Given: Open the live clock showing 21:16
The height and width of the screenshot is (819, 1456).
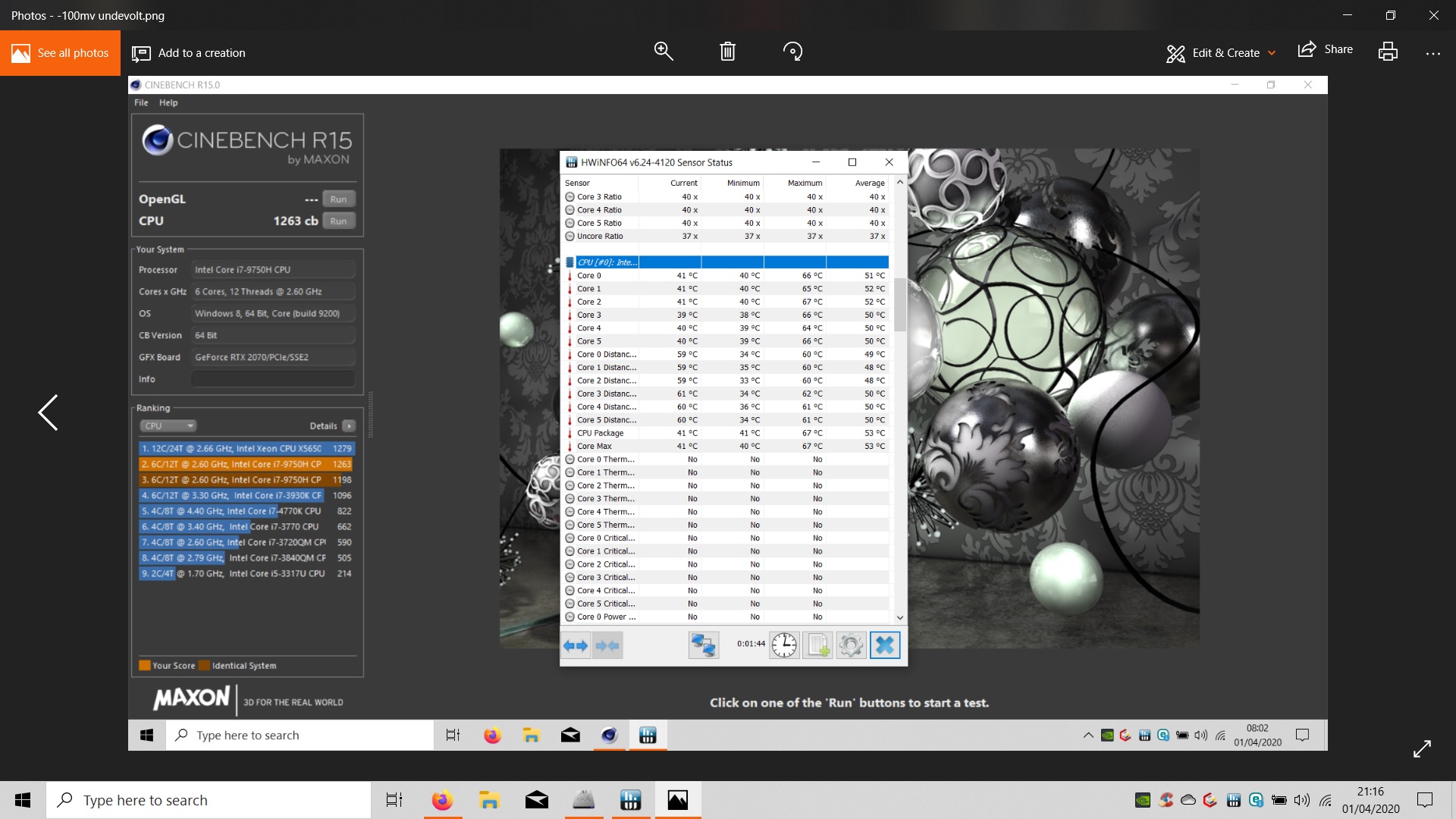Looking at the screenshot, I should click(1370, 800).
